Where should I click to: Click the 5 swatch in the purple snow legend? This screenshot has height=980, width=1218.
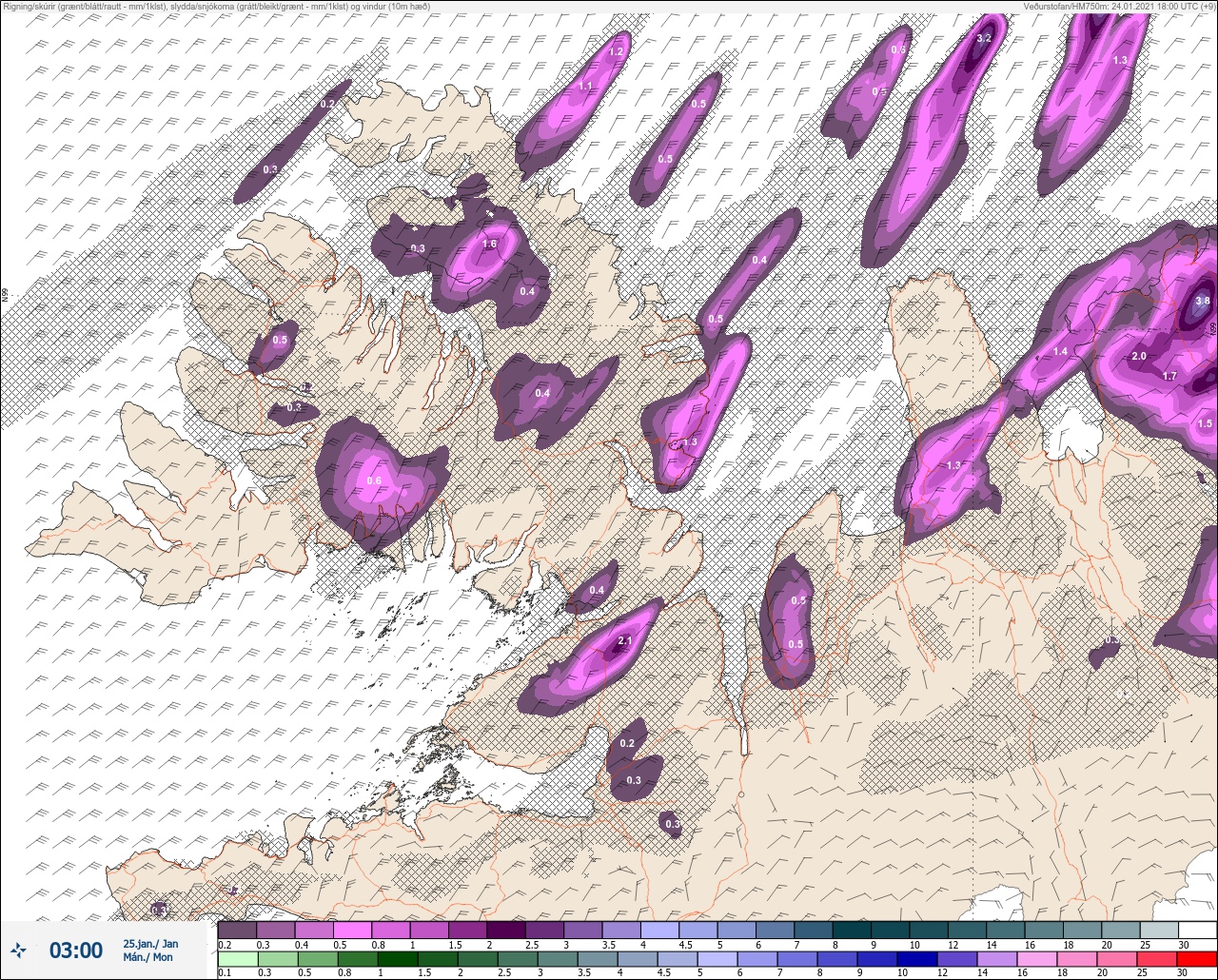tap(737, 931)
